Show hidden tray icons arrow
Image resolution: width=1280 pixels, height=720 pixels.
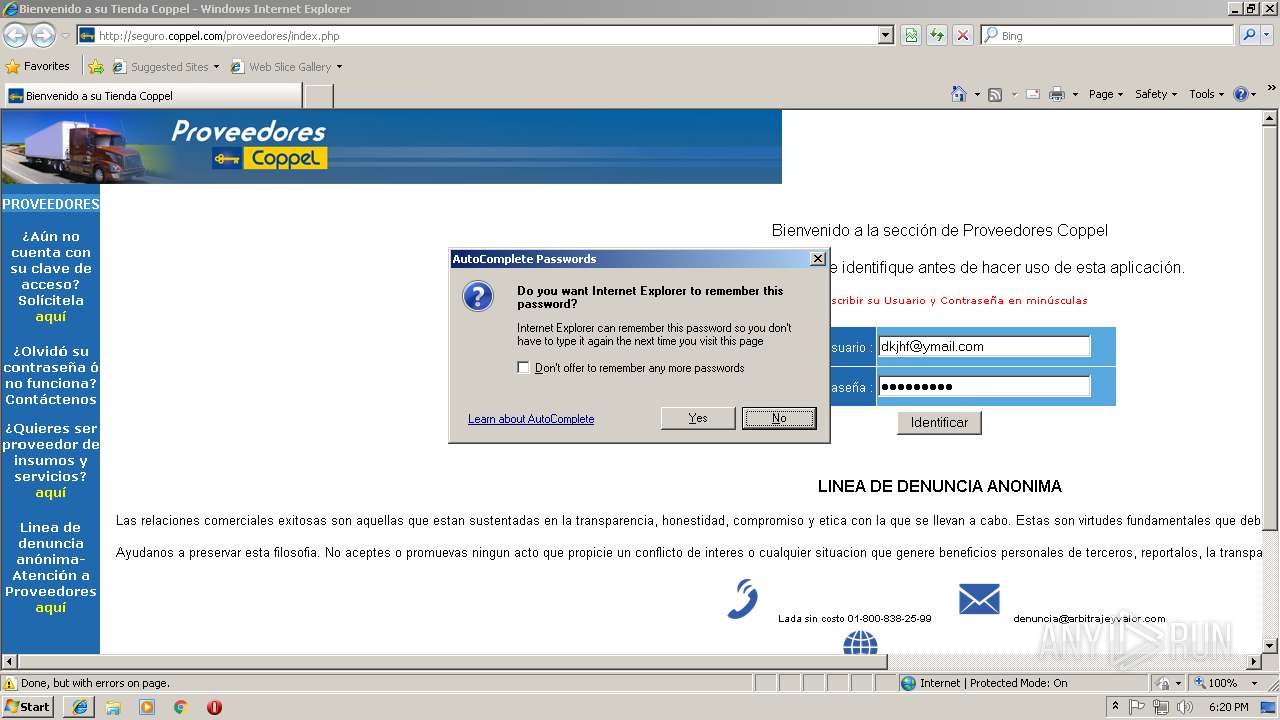tap(1115, 706)
